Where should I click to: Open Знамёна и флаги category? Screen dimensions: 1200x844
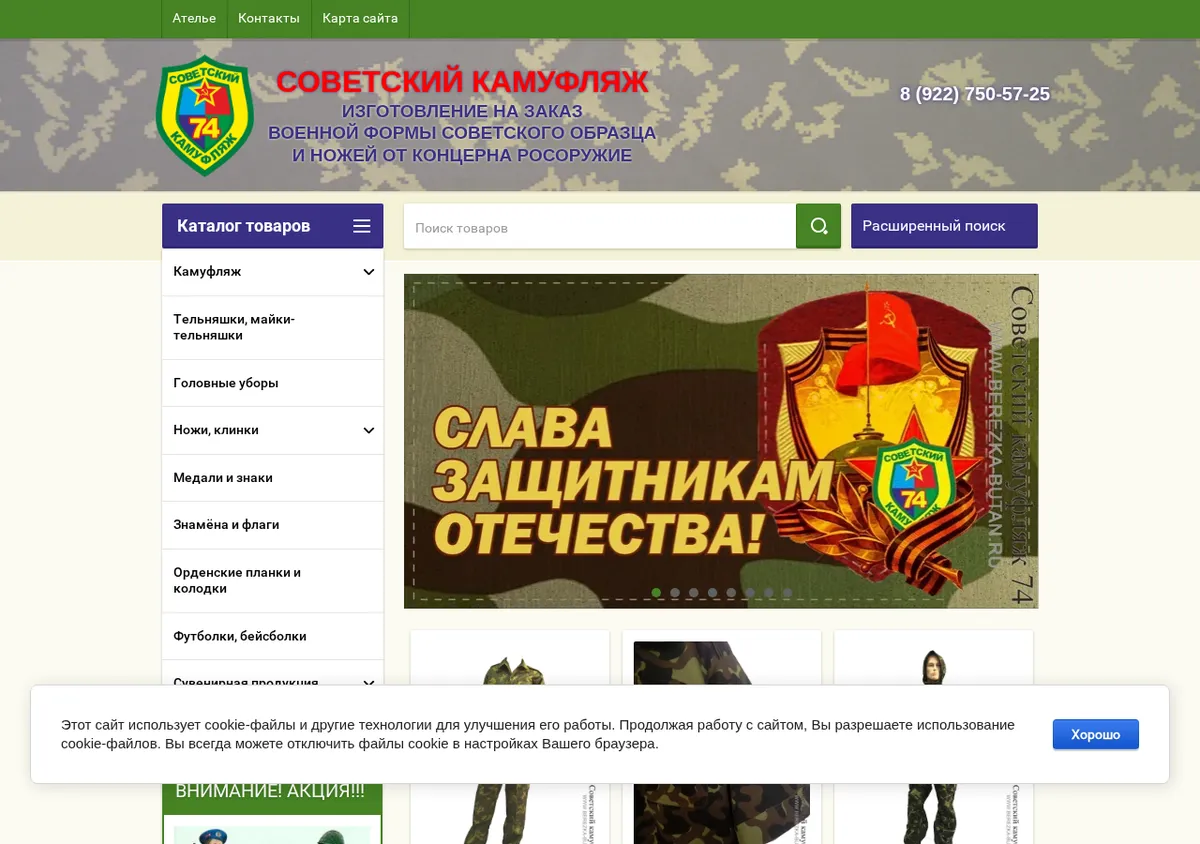pyautogui.click(x=273, y=525)
